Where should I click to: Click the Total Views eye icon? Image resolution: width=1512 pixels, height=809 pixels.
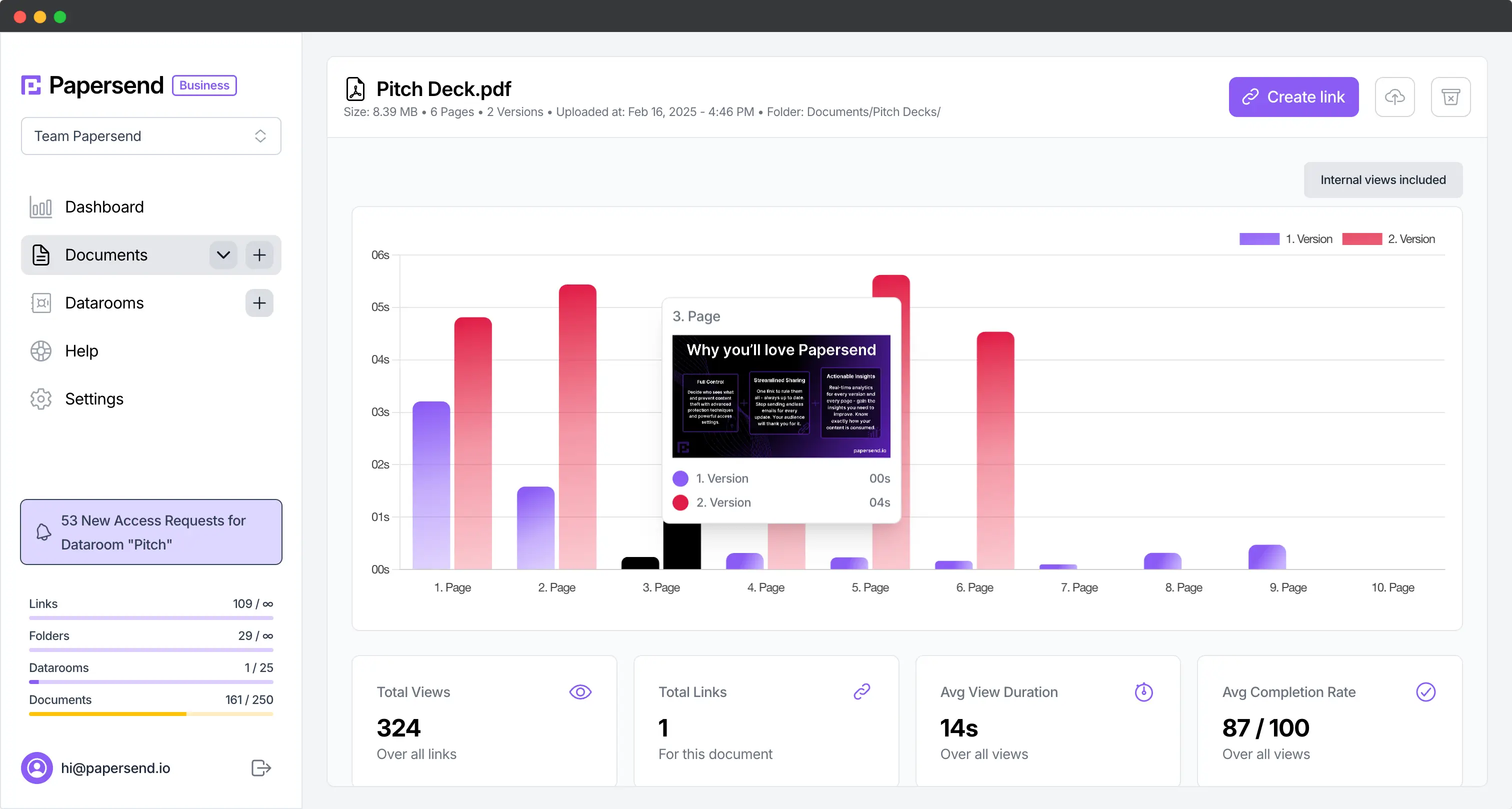(x=581, y=692)
